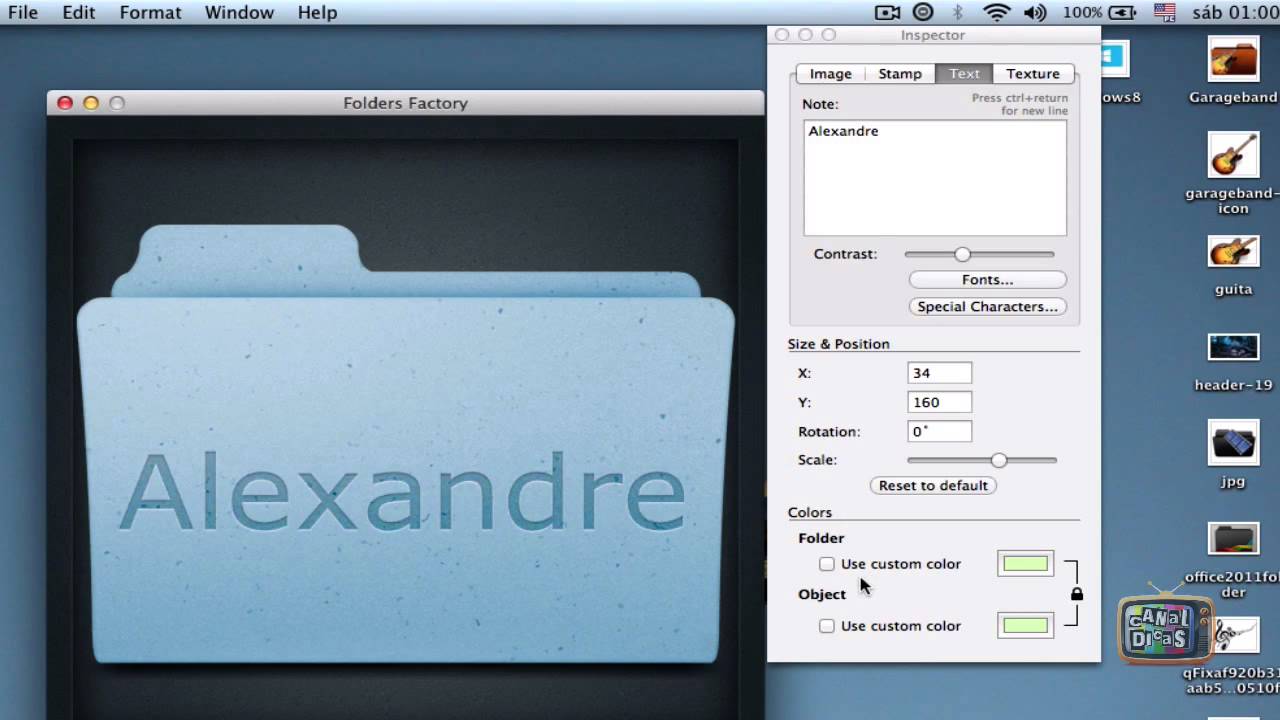Click the circular sync menu bar icon
The height and width of the screenshot is (720, 1280).
tap(923, 12)
